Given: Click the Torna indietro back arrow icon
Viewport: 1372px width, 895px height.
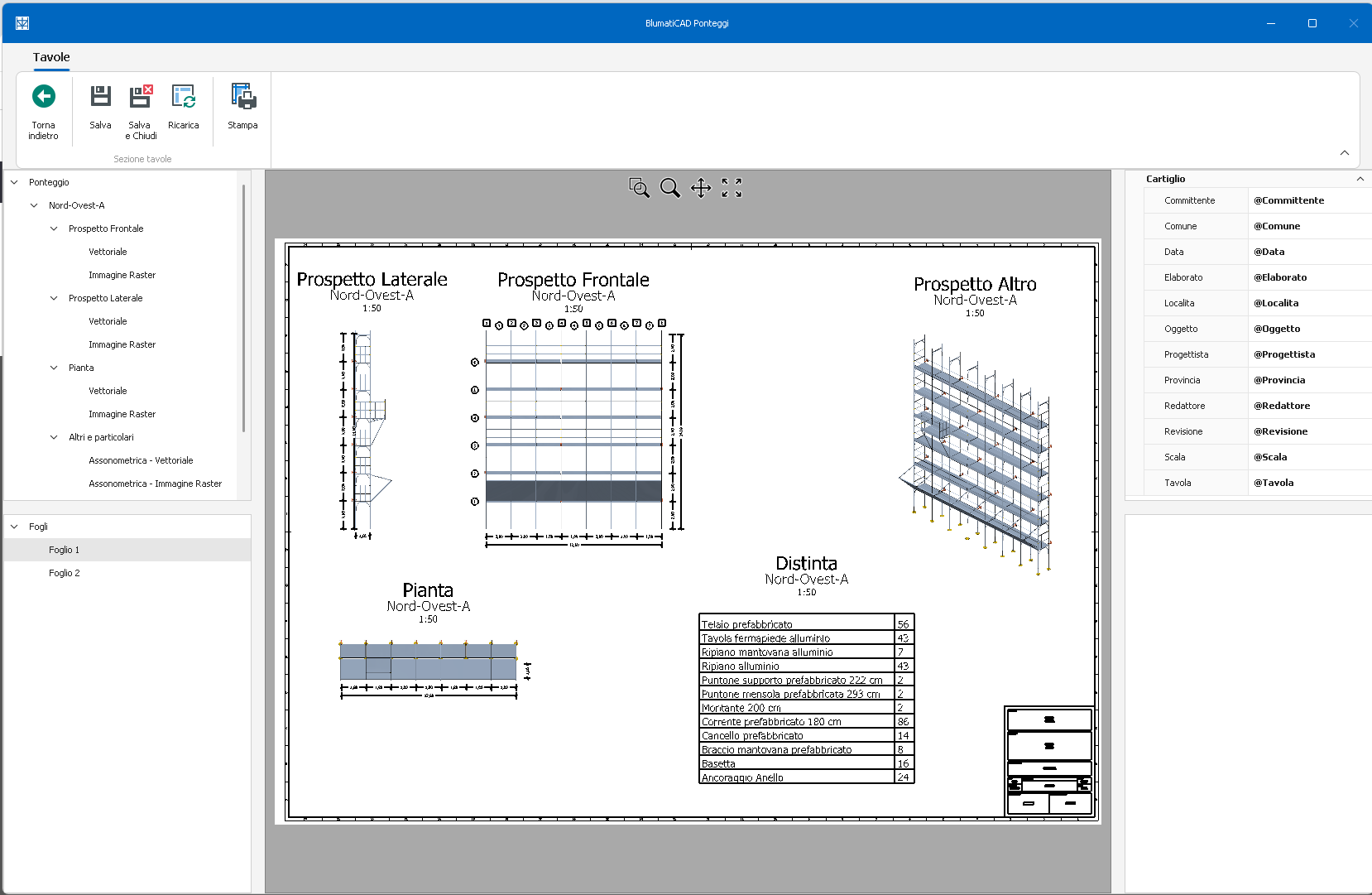Looking at the screenshot, I should 44,97.
